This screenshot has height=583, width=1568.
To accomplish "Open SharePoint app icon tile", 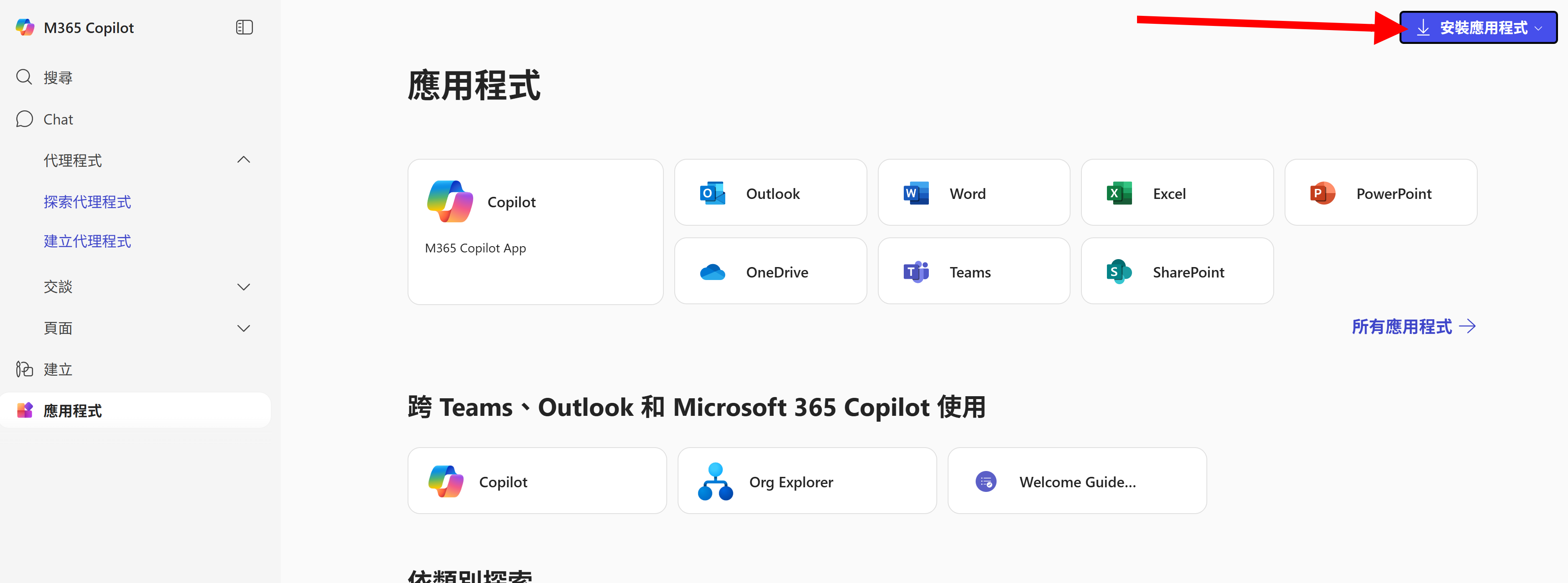I will (1119, 272).
